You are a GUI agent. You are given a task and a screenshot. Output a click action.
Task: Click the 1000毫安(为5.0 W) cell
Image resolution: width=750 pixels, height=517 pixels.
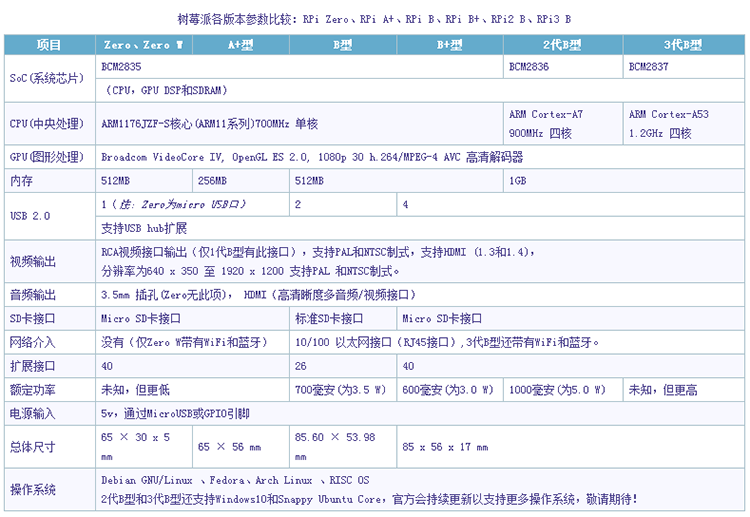pos(563,390)
